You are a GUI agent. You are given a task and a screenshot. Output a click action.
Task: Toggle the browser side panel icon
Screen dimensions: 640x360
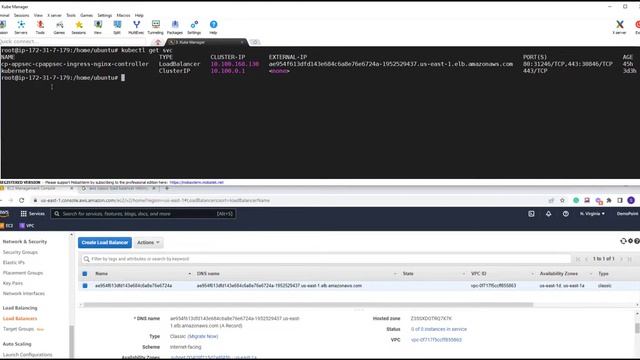point(620,200)
